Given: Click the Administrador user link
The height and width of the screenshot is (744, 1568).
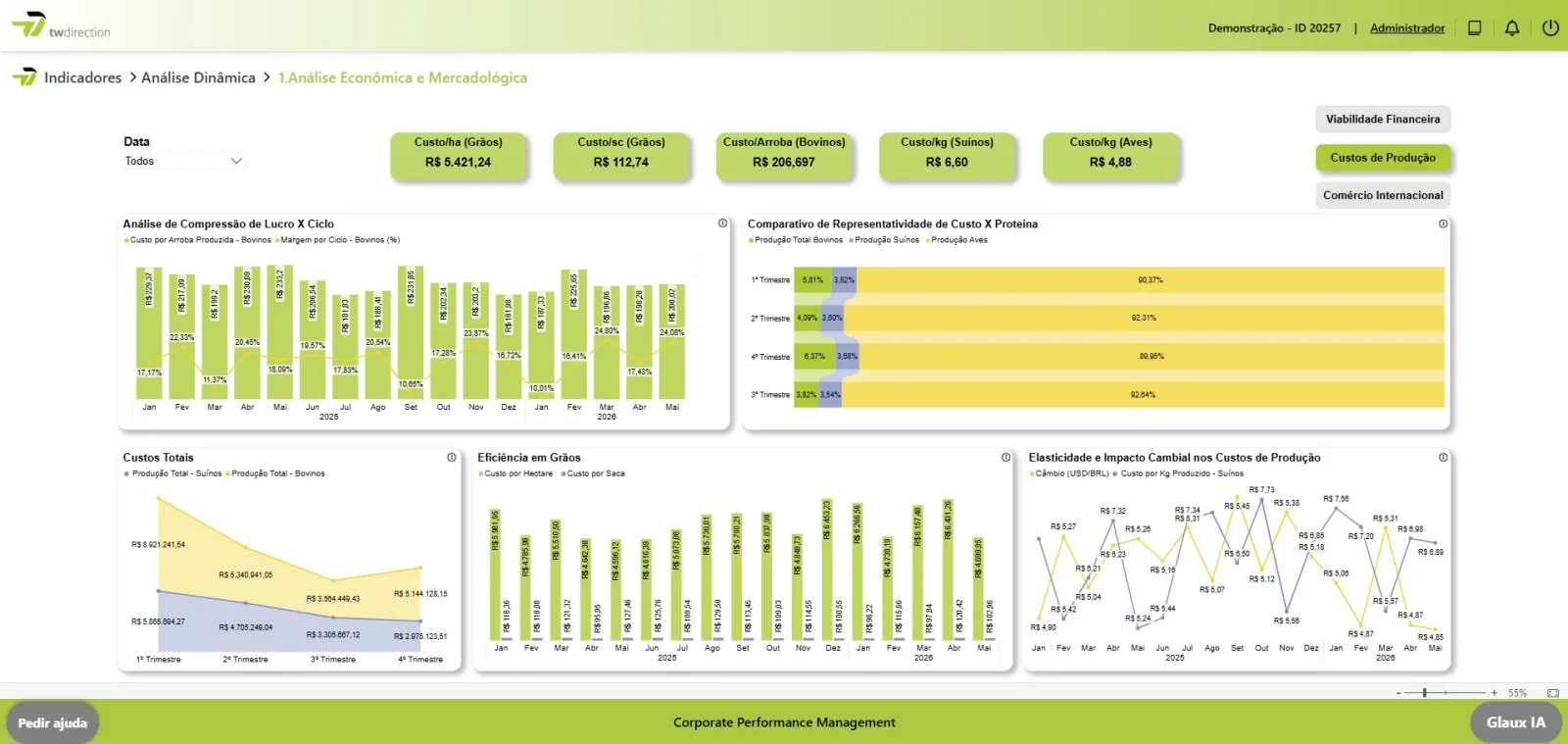Looking at the screenshot, I should pos(1407,28).
